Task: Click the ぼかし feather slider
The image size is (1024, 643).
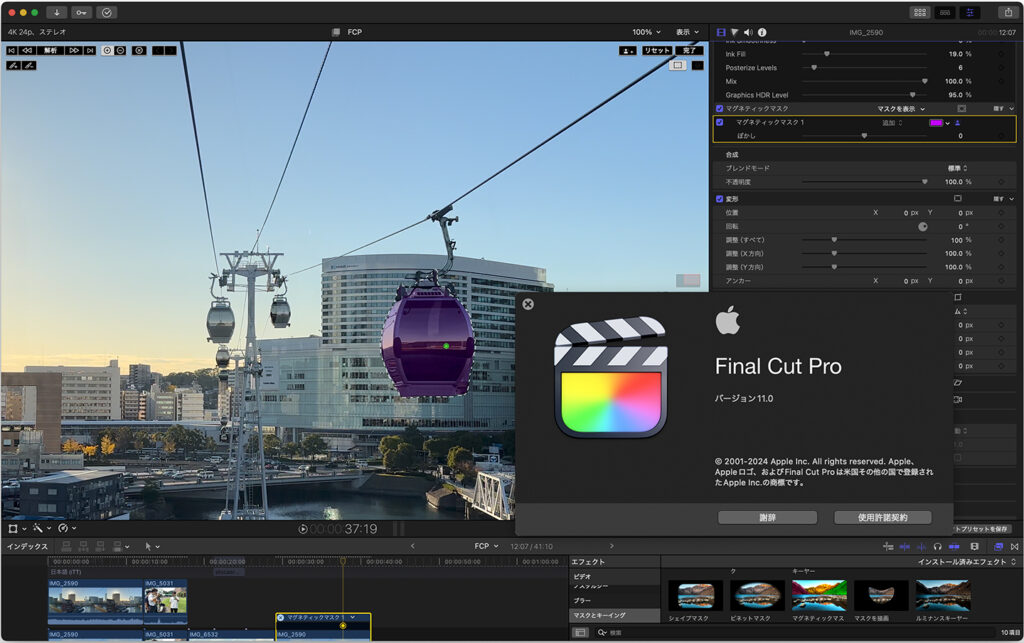Action: coord(864,136)
